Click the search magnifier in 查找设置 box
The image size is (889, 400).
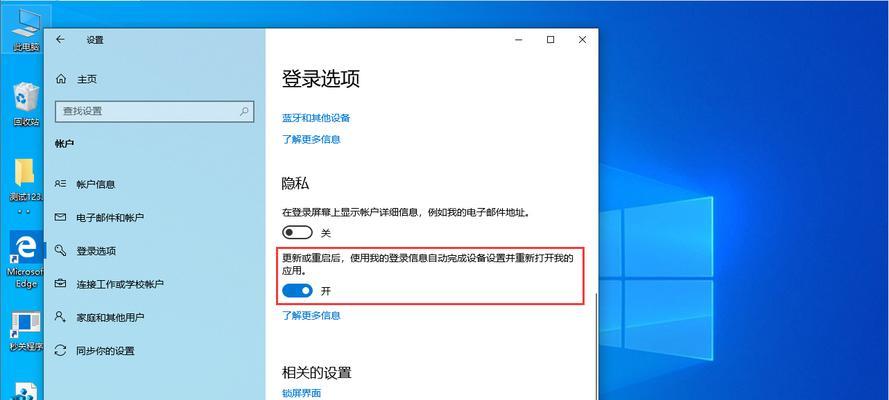coord(244,111)
